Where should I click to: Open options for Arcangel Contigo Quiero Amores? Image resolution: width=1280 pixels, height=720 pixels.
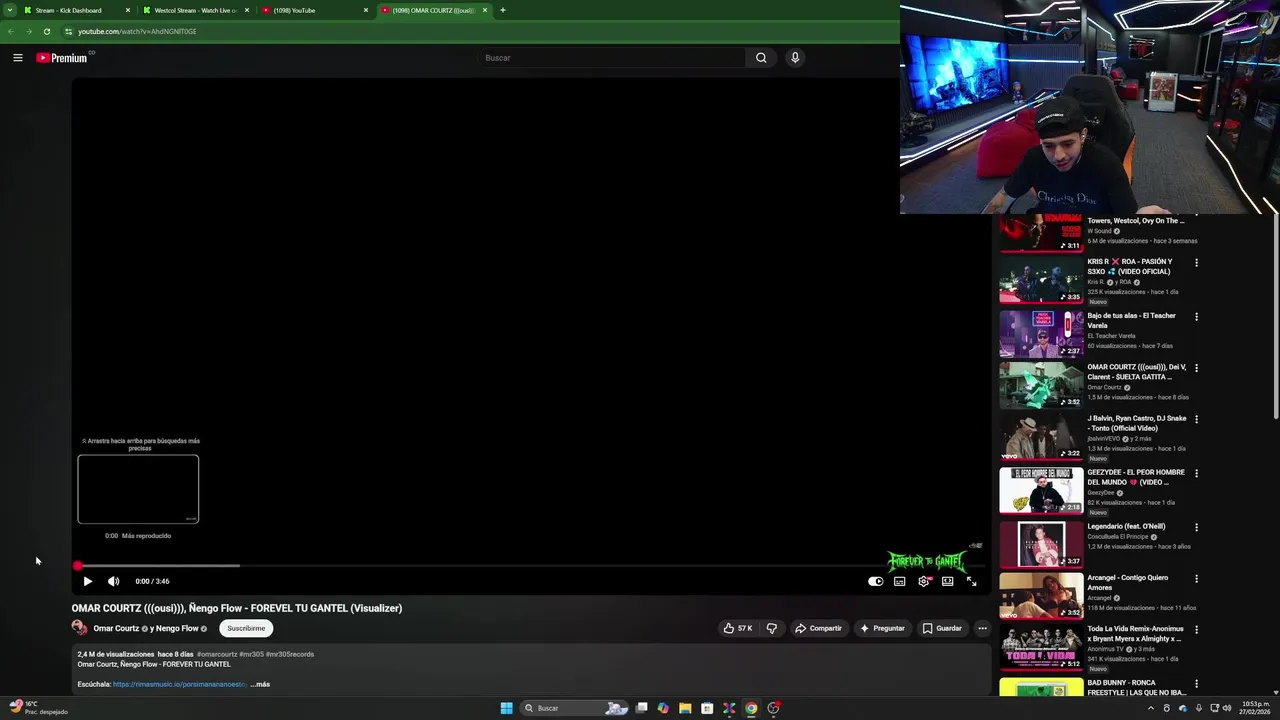coord(1196,578)
